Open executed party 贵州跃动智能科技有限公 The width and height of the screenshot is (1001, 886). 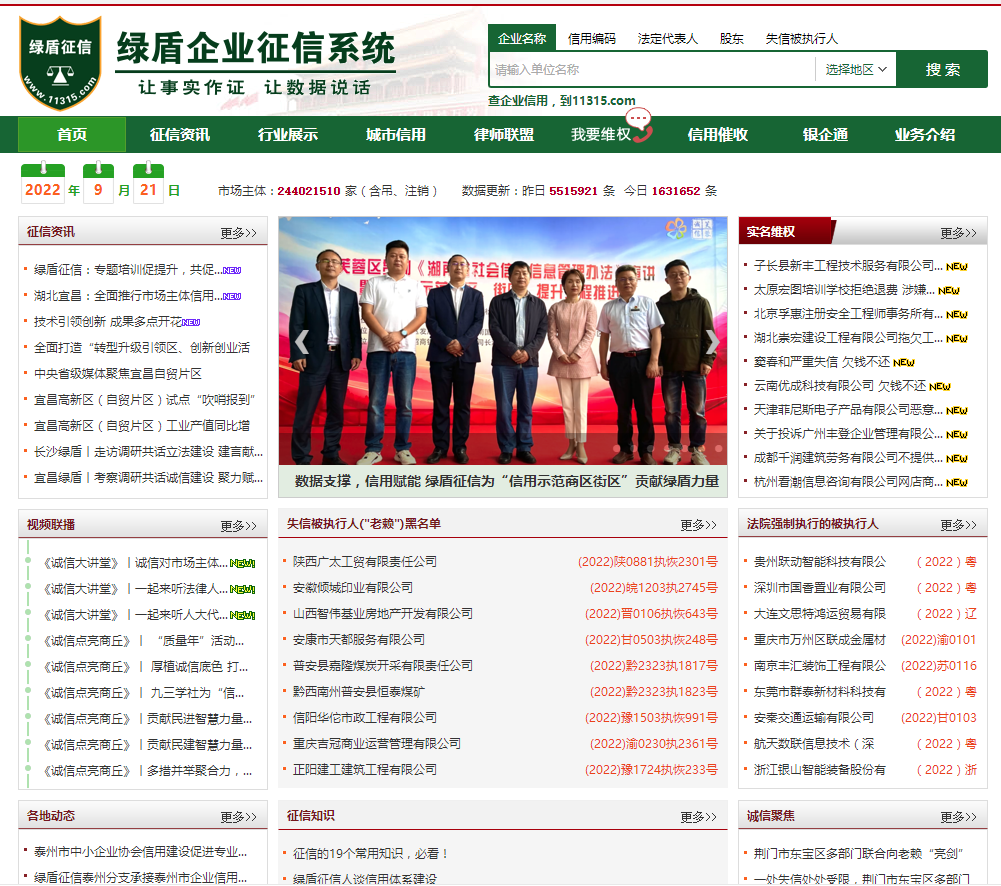pos(820,562)
